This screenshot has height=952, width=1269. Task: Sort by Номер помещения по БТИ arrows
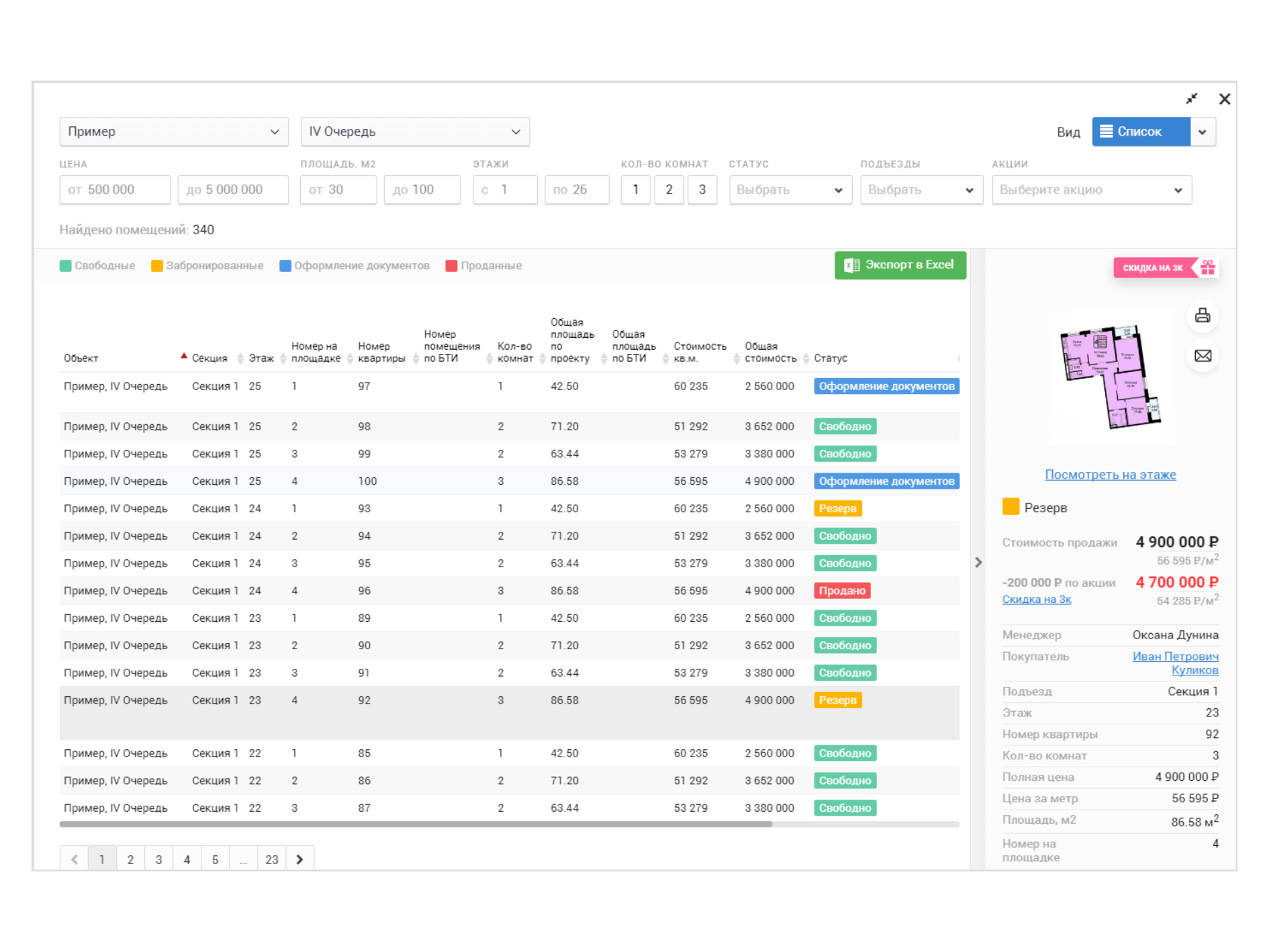coord(489,359)
